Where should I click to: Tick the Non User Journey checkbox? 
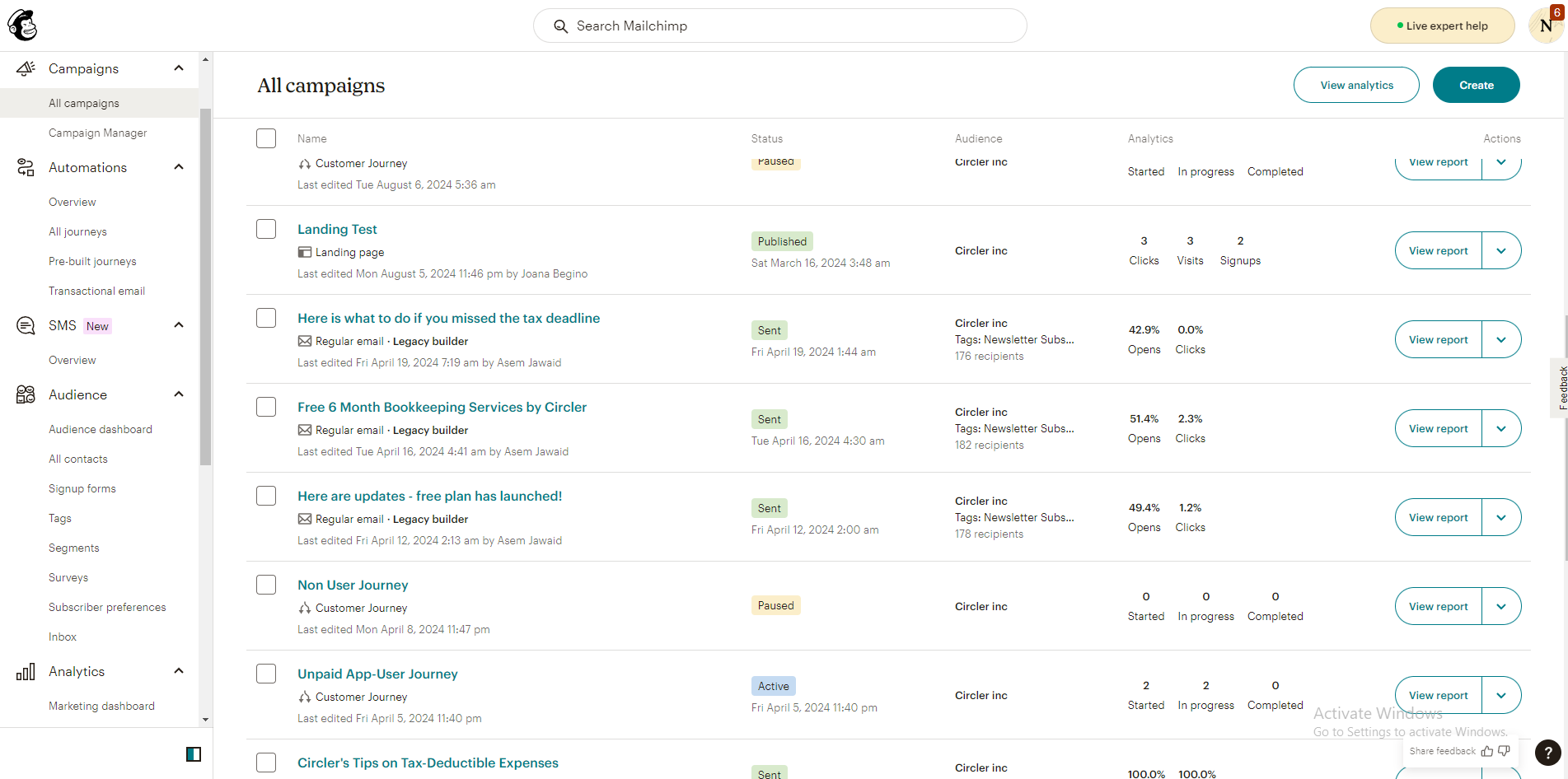(x=266, y=585)
